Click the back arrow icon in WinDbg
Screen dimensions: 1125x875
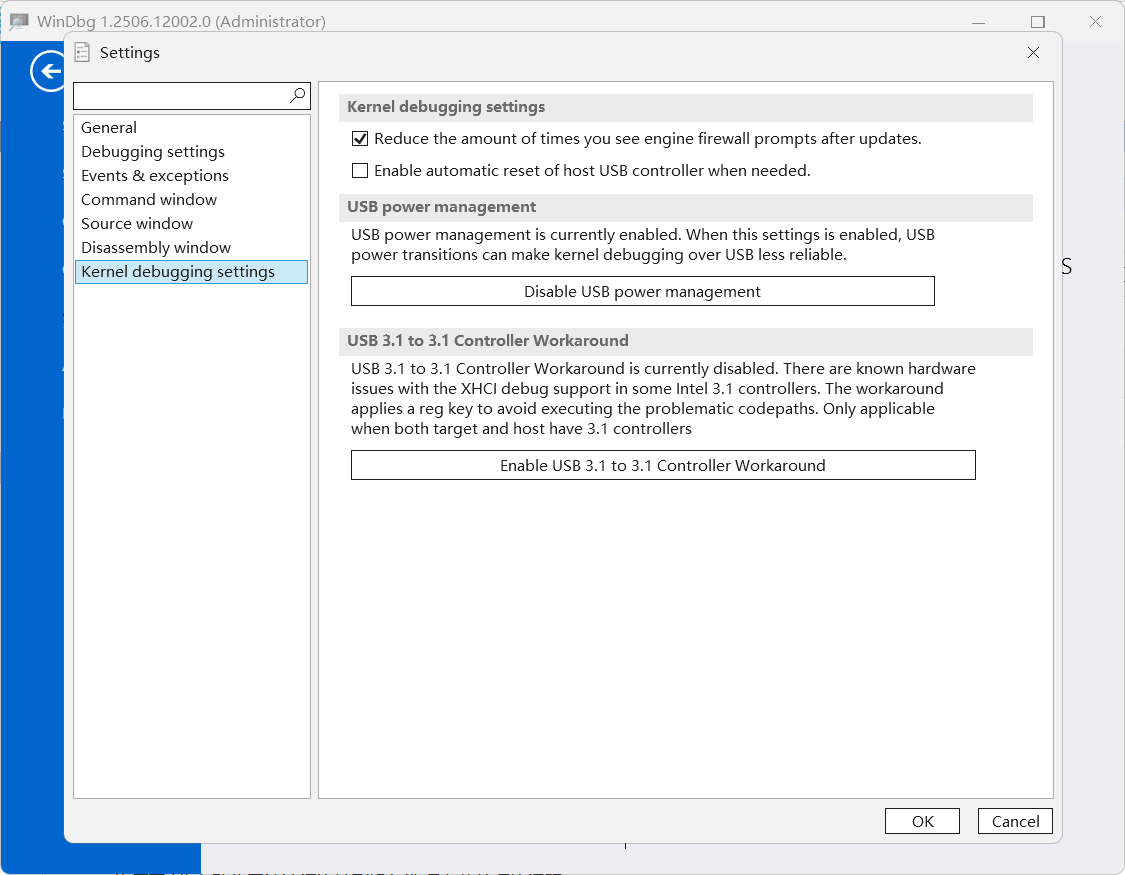[x=49, y=71]
